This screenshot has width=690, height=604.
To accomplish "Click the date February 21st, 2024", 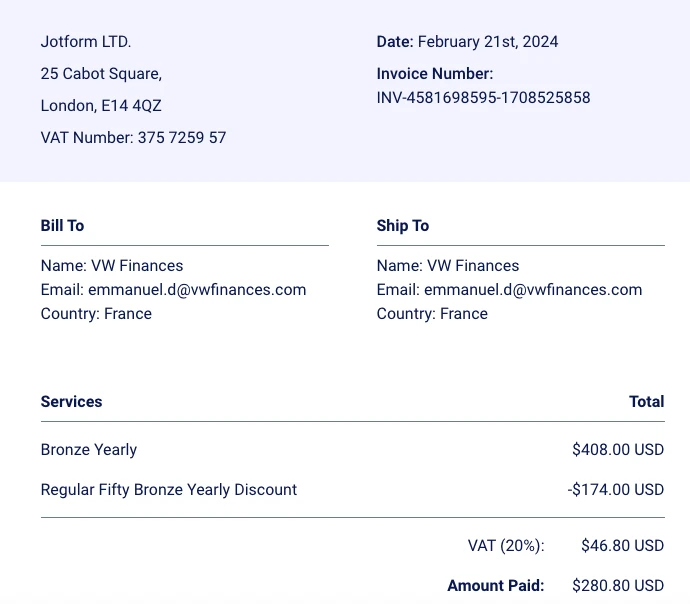I will [x=488, y=42].
